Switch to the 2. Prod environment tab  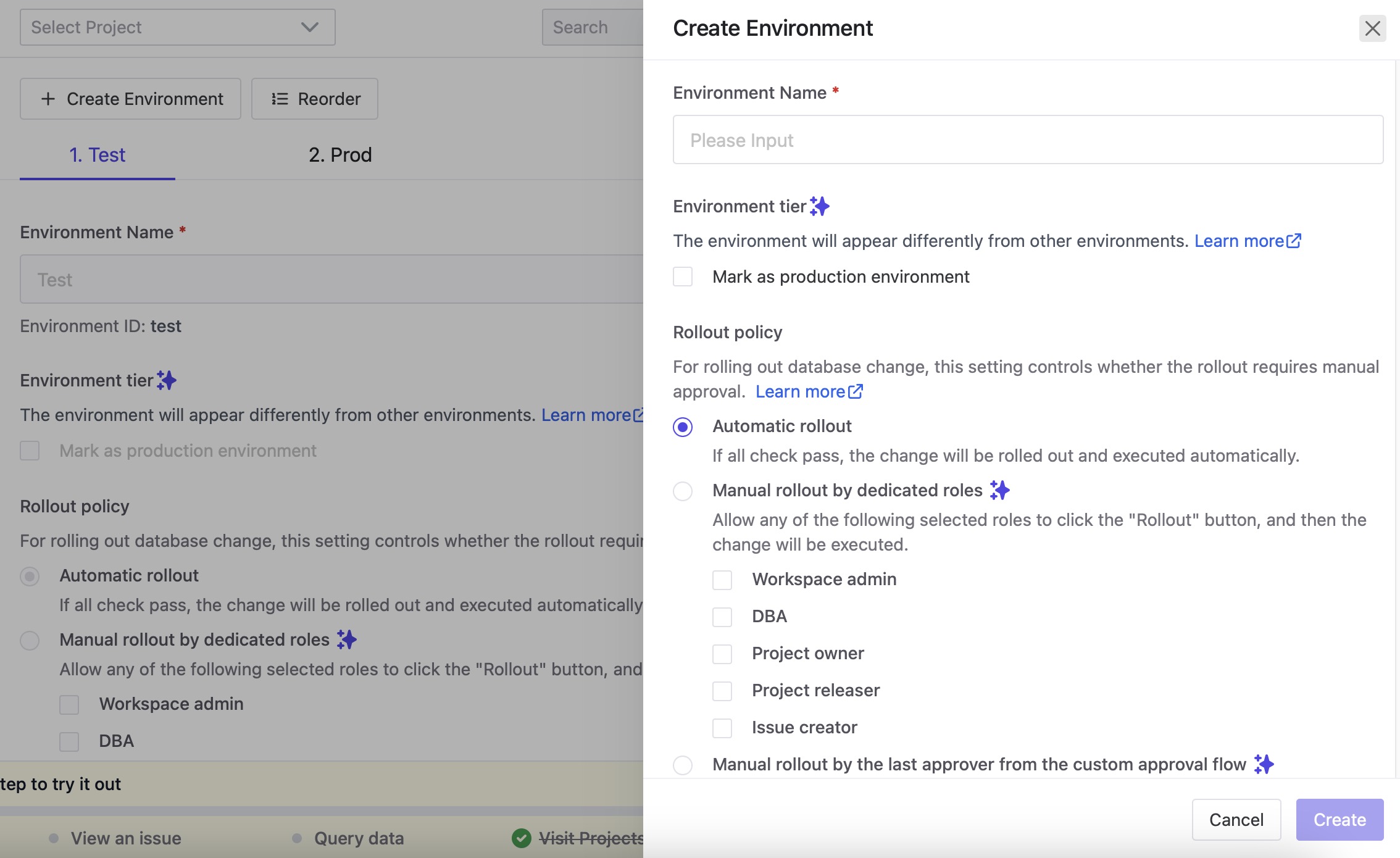pyautogui.click(x=340, y=154)
